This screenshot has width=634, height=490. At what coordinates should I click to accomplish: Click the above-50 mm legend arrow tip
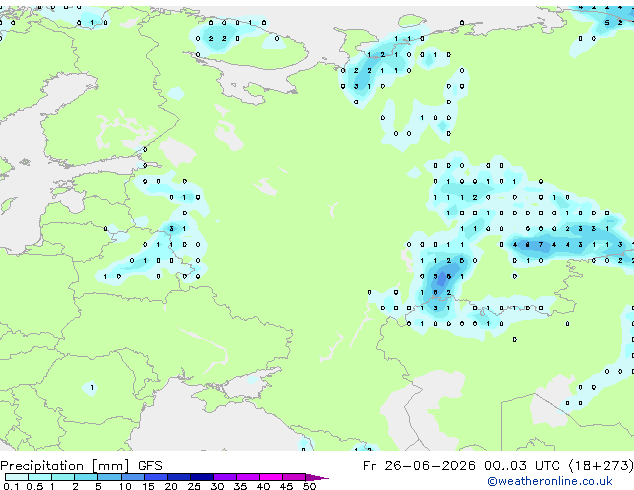point(317,477)
